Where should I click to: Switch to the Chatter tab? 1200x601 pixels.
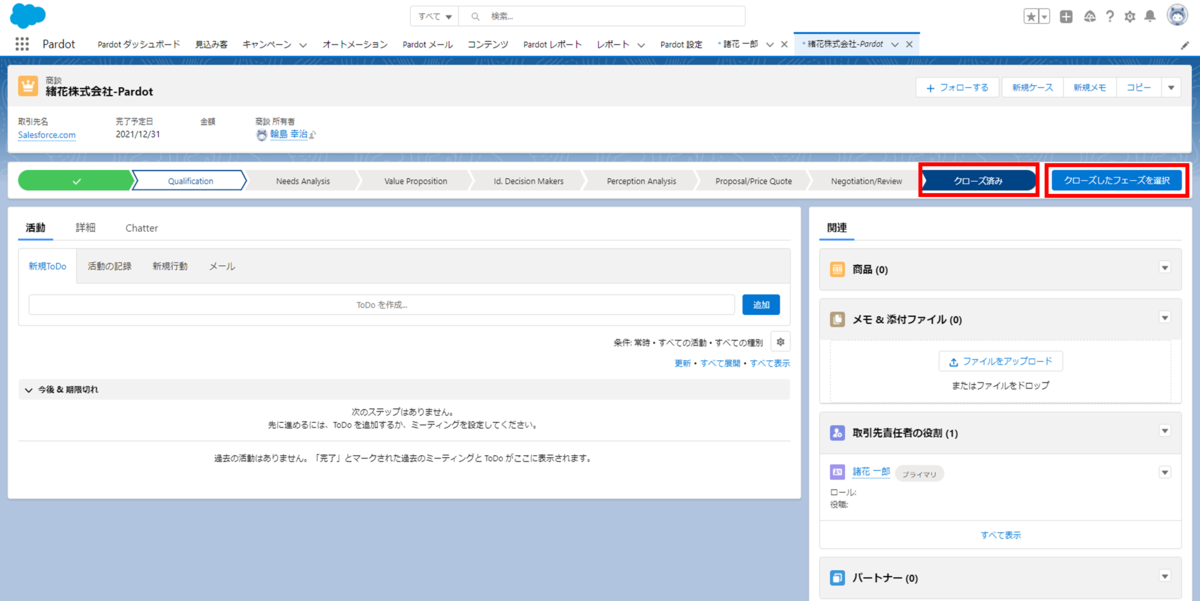click(x=142, y=228)
